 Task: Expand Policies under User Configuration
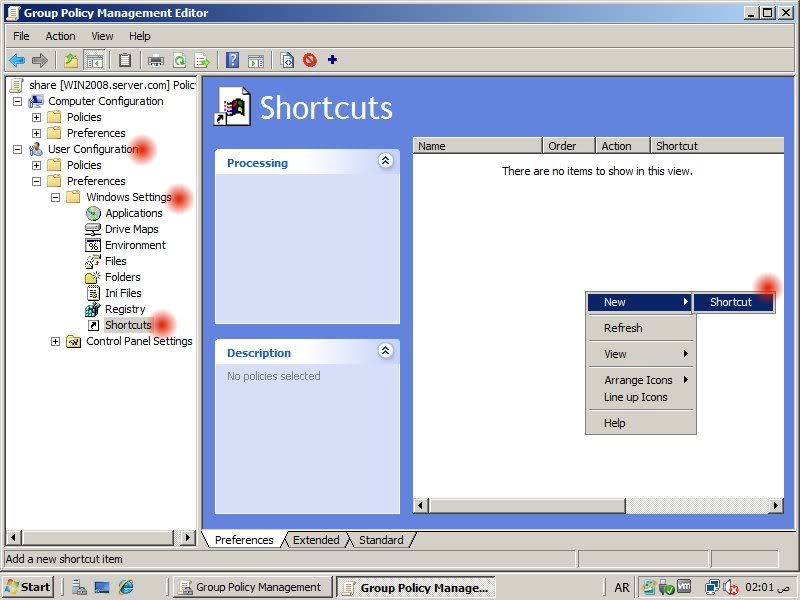click(36, 165)
